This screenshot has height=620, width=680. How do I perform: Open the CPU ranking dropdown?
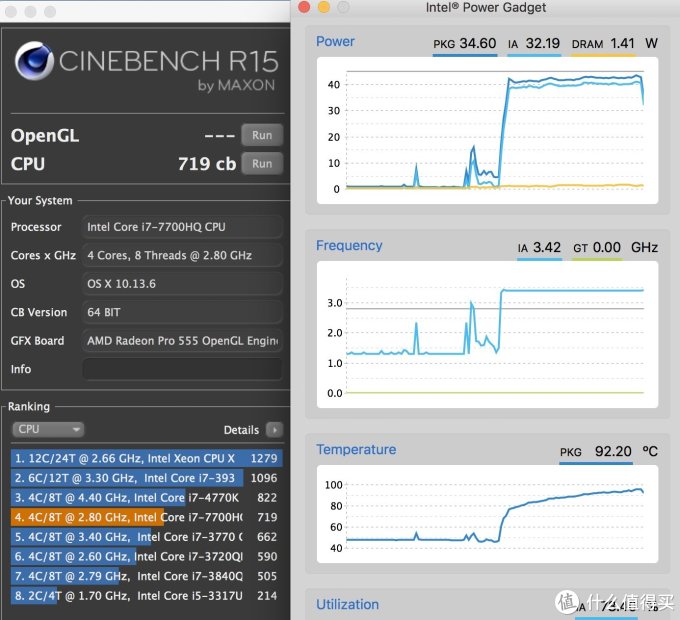(48, 430)
